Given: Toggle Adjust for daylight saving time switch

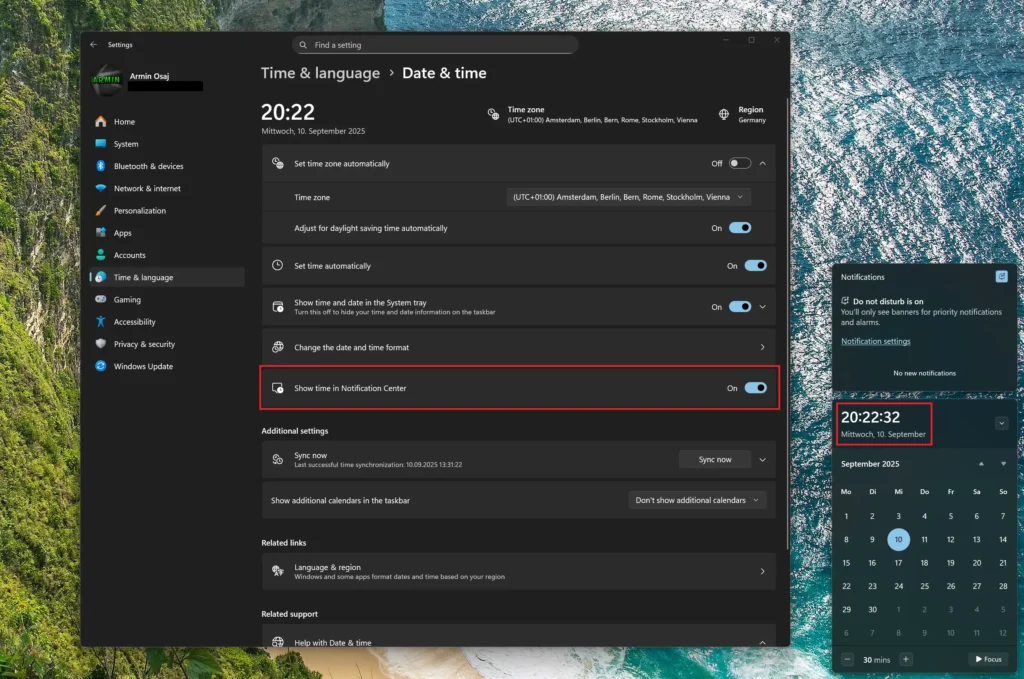Looking at the screenshot, I should coord(740,228).
